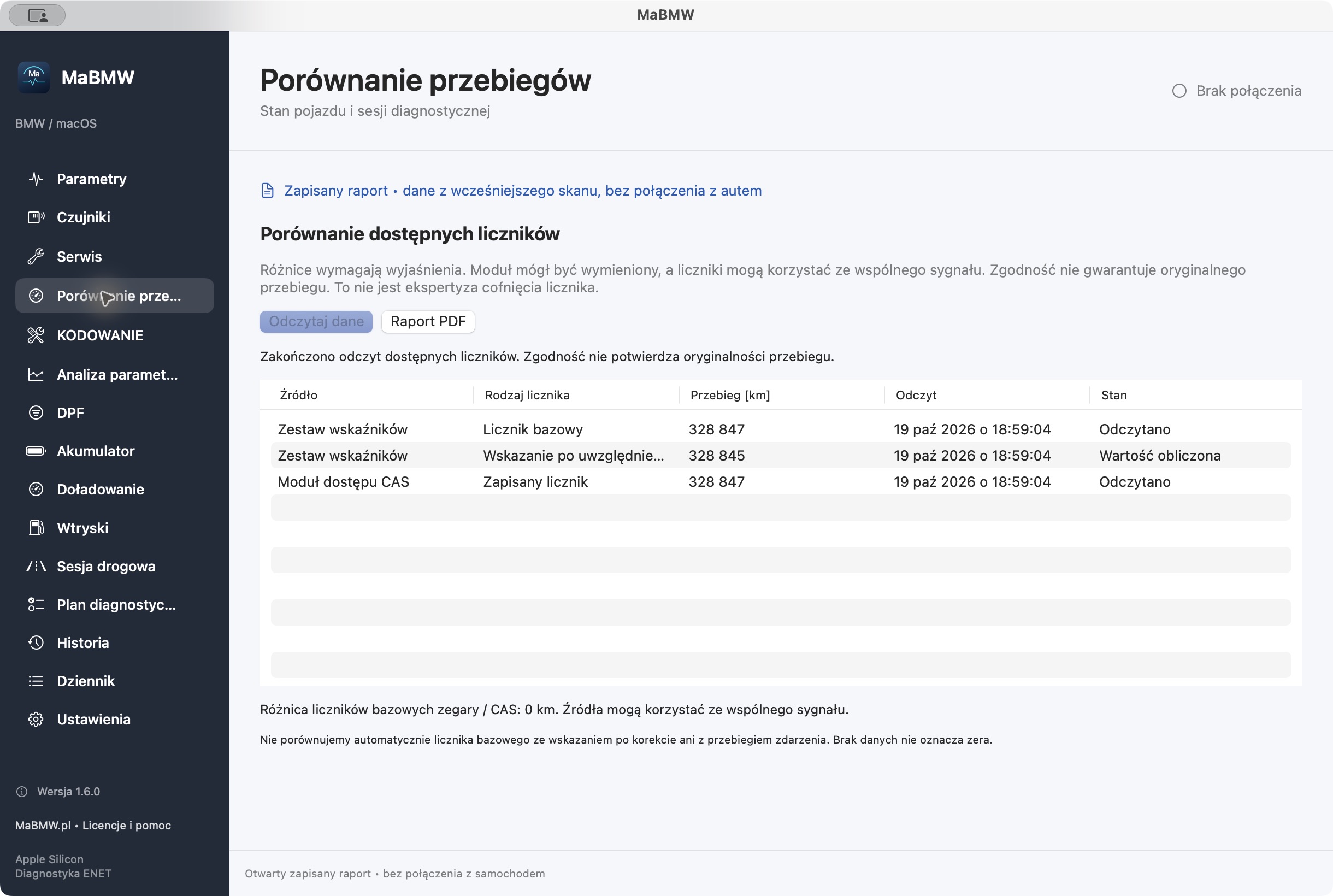Go to the Serwis section
The image size is (1333, 896).
[114, 257]
